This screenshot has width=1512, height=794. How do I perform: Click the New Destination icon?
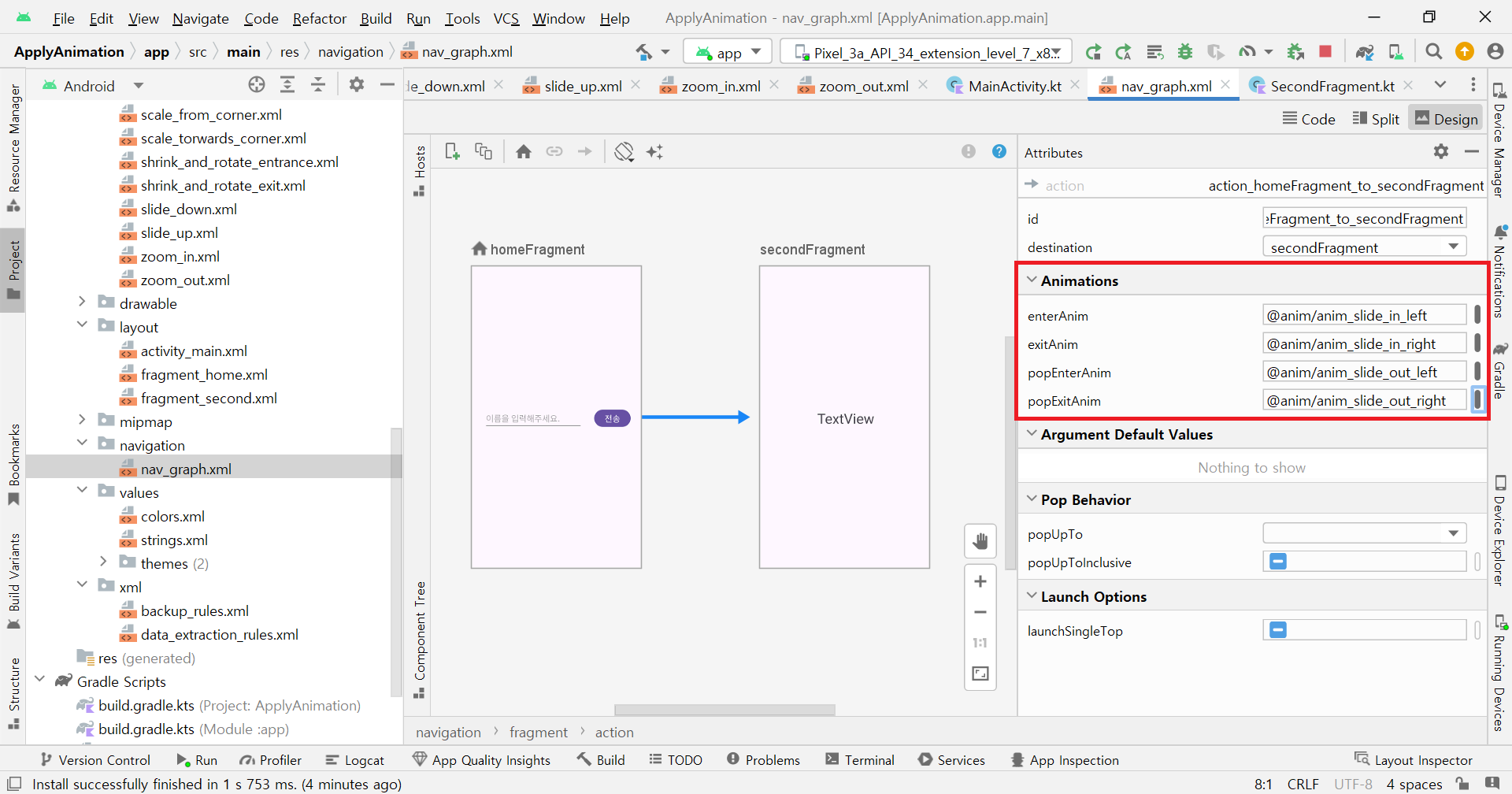[452, 151]
